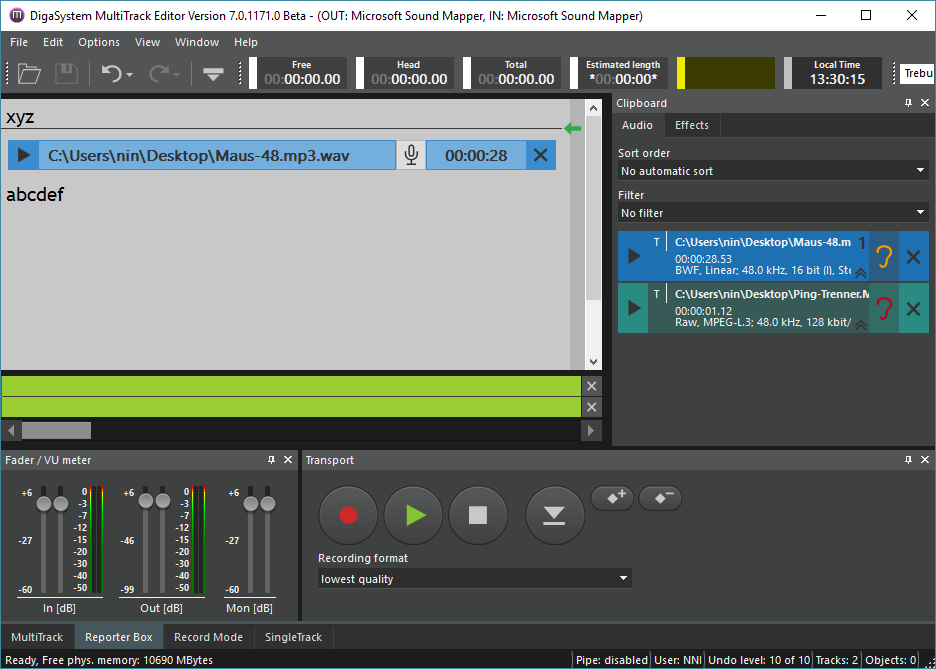Close the first green track with its X
This screenshot has width=936, height=669.
(592, 386)
